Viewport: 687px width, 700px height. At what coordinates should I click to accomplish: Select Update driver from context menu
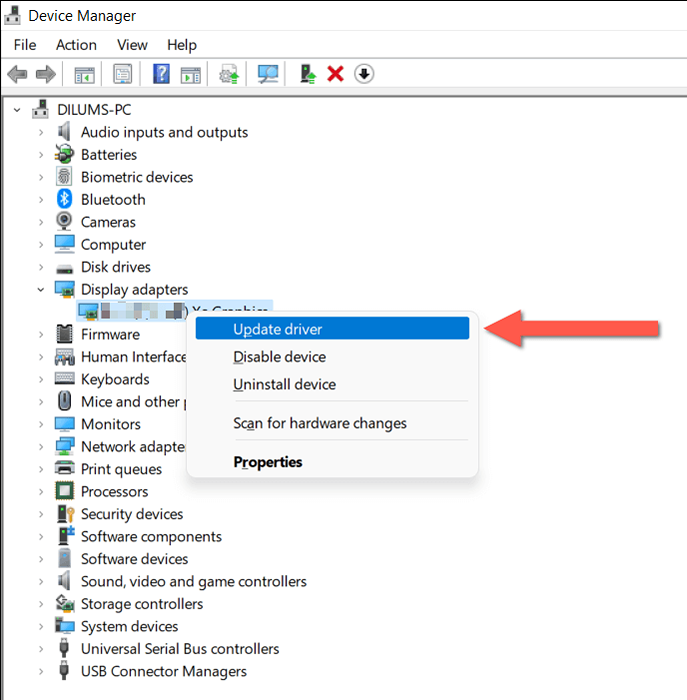(x=332, y=329)
